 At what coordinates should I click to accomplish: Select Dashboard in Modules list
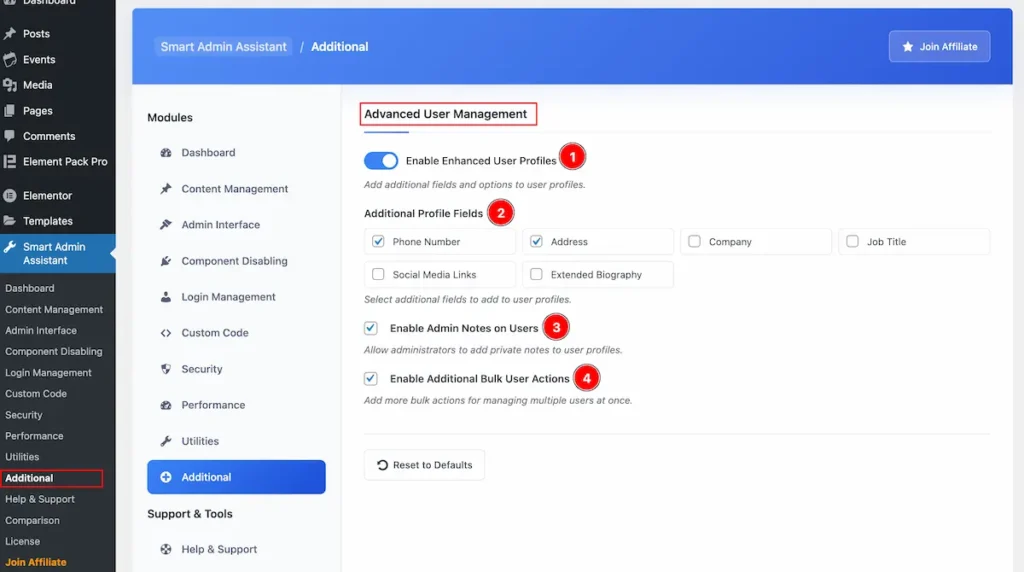(236, 152)
